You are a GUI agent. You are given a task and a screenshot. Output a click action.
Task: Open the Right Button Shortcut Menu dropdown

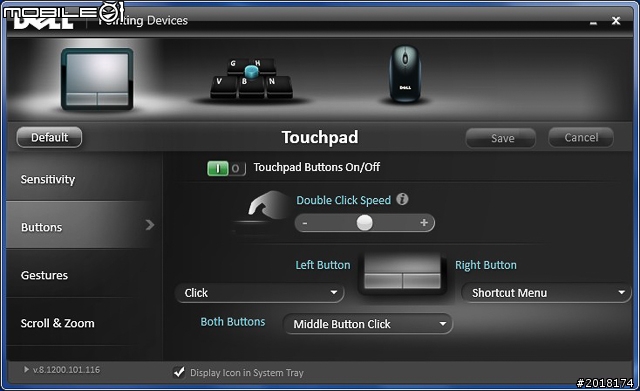(x=546, y=293)
